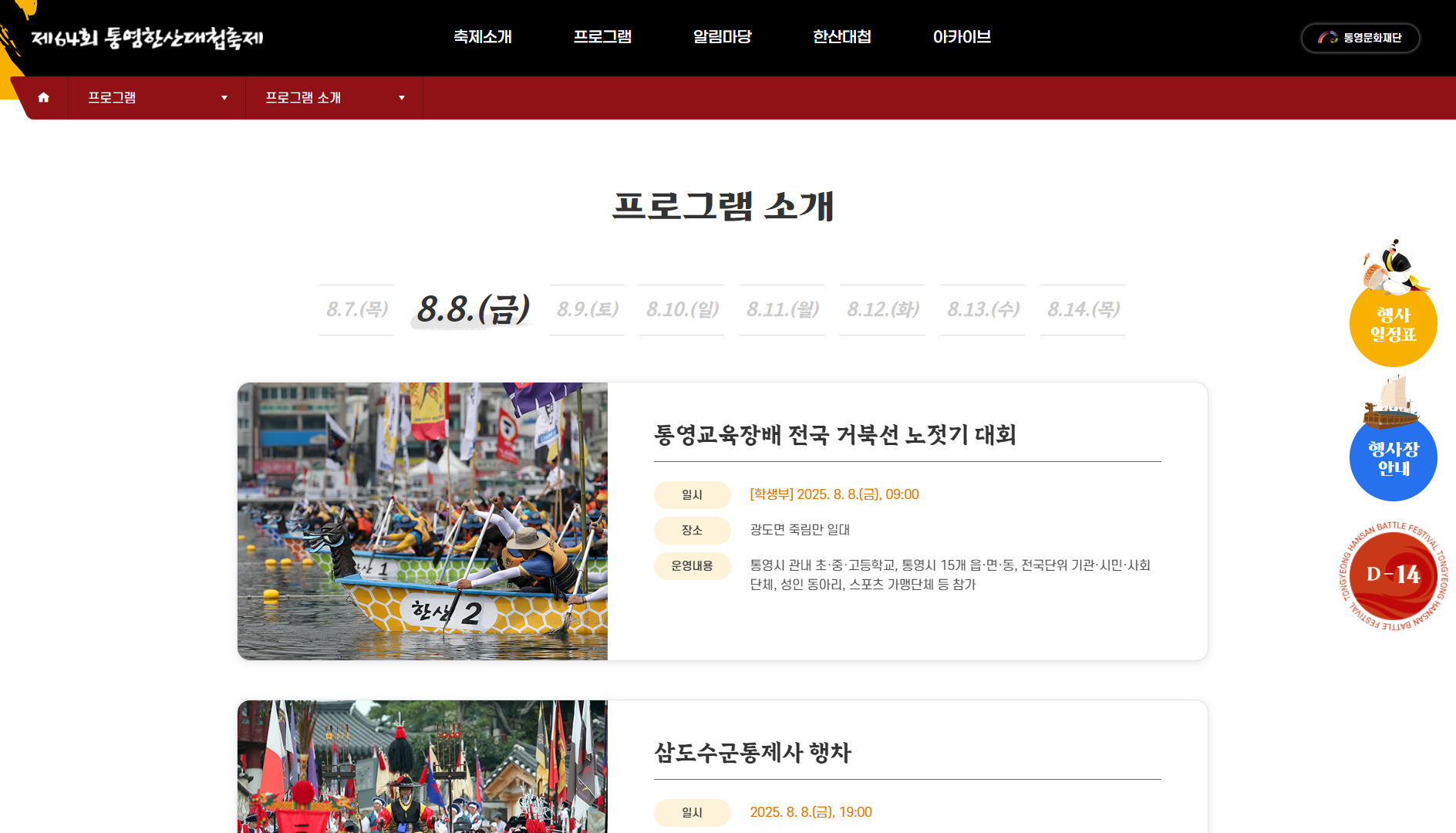Select the 8.11.(월) date tab
Image resolution: width=1456 pixels, height=833 pixels.
pyautogui.click(x=782, y=309)
